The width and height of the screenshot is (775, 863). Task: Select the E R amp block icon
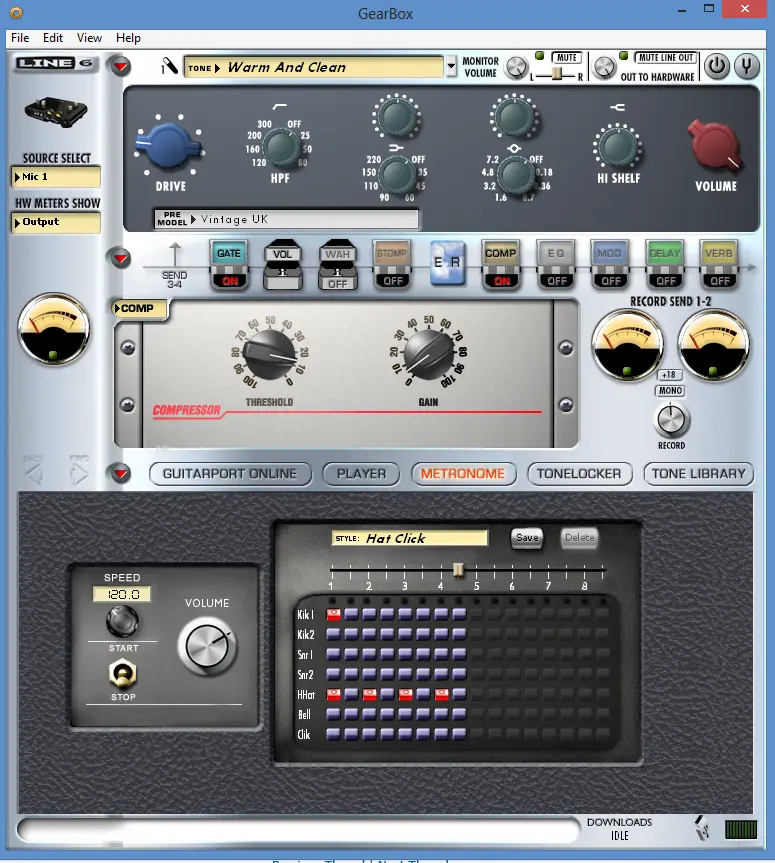click(447, 263)
